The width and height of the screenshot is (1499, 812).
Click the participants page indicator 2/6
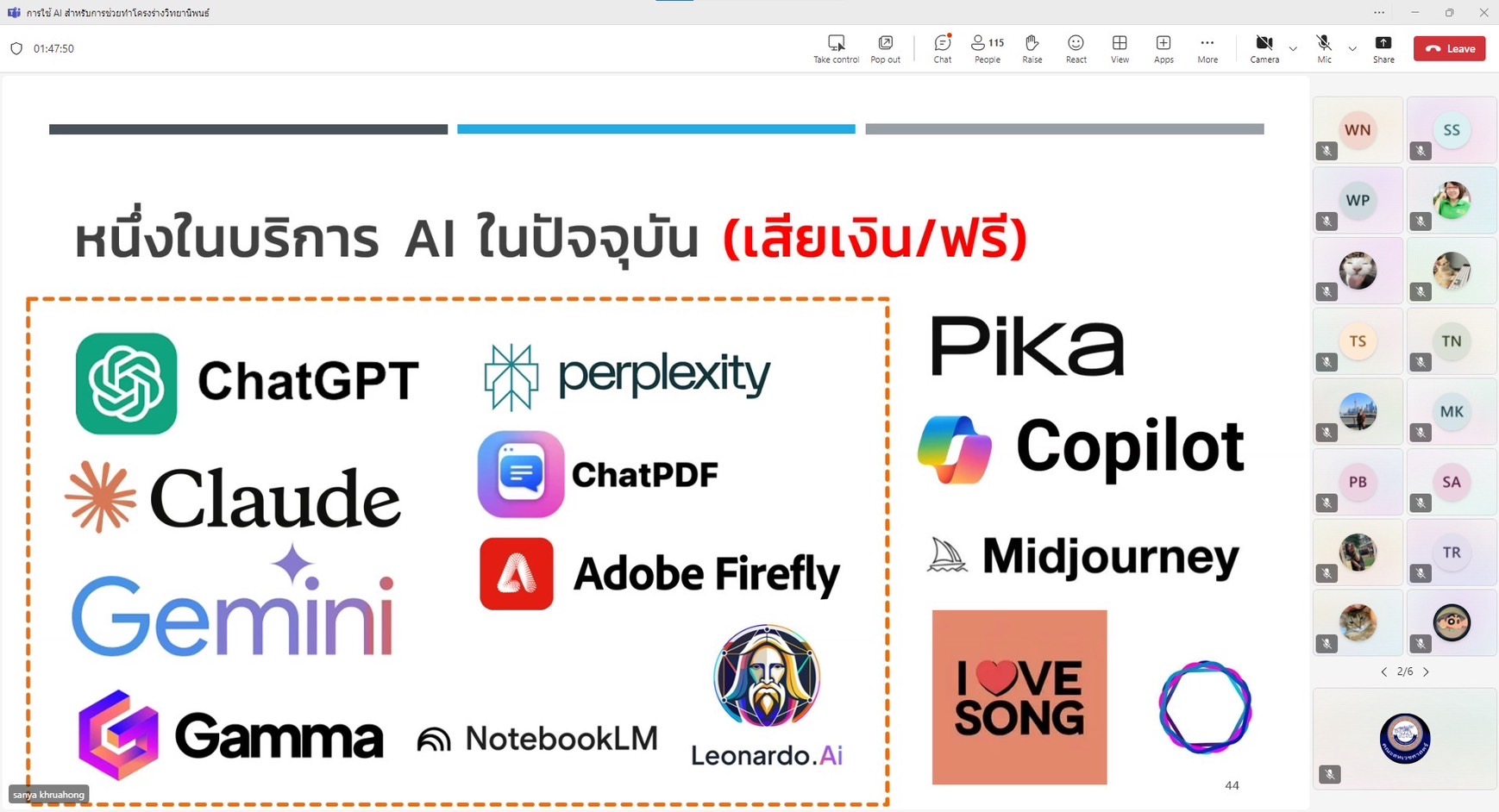1405,671
